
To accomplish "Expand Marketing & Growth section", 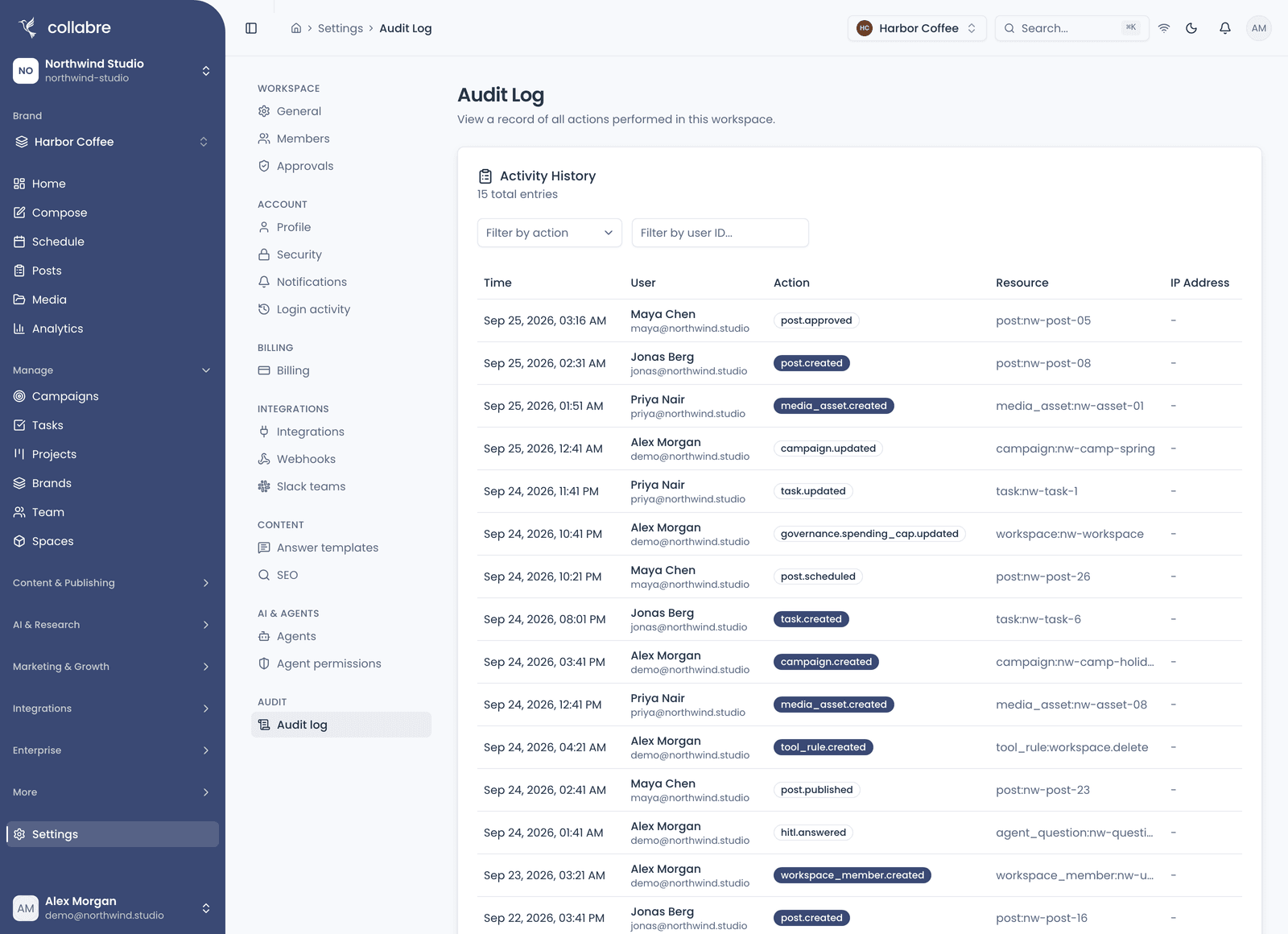I will pyautogui.click(x=113, y=667).
